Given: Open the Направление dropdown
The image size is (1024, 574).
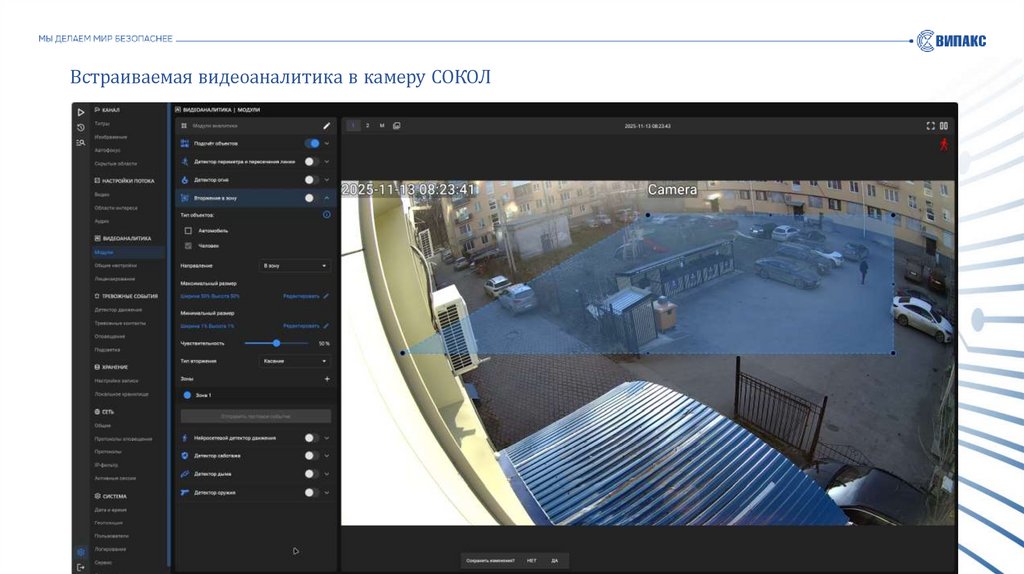Looking at the screenshot, I should pyautogui.click(x=295, y=266).
